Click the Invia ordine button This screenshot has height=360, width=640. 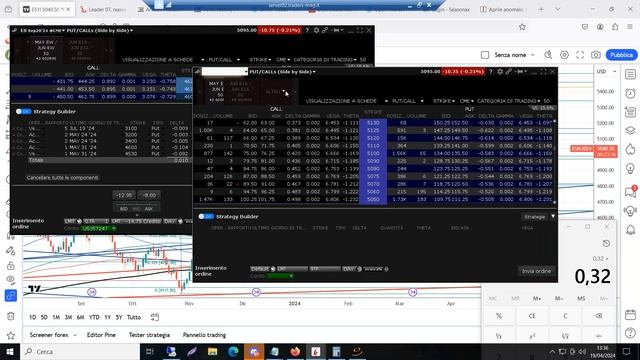pyautogui.click(x=536, y=271)
